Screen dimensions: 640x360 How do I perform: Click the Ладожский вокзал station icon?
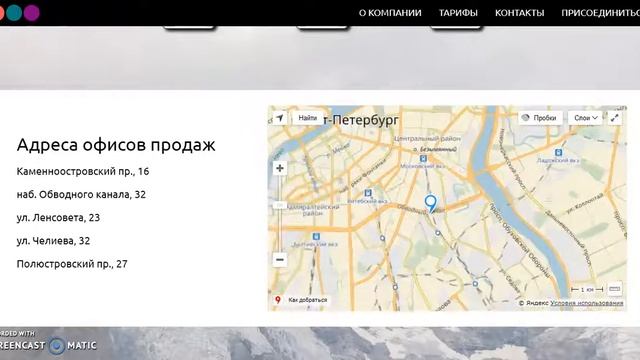pos(558,152)
